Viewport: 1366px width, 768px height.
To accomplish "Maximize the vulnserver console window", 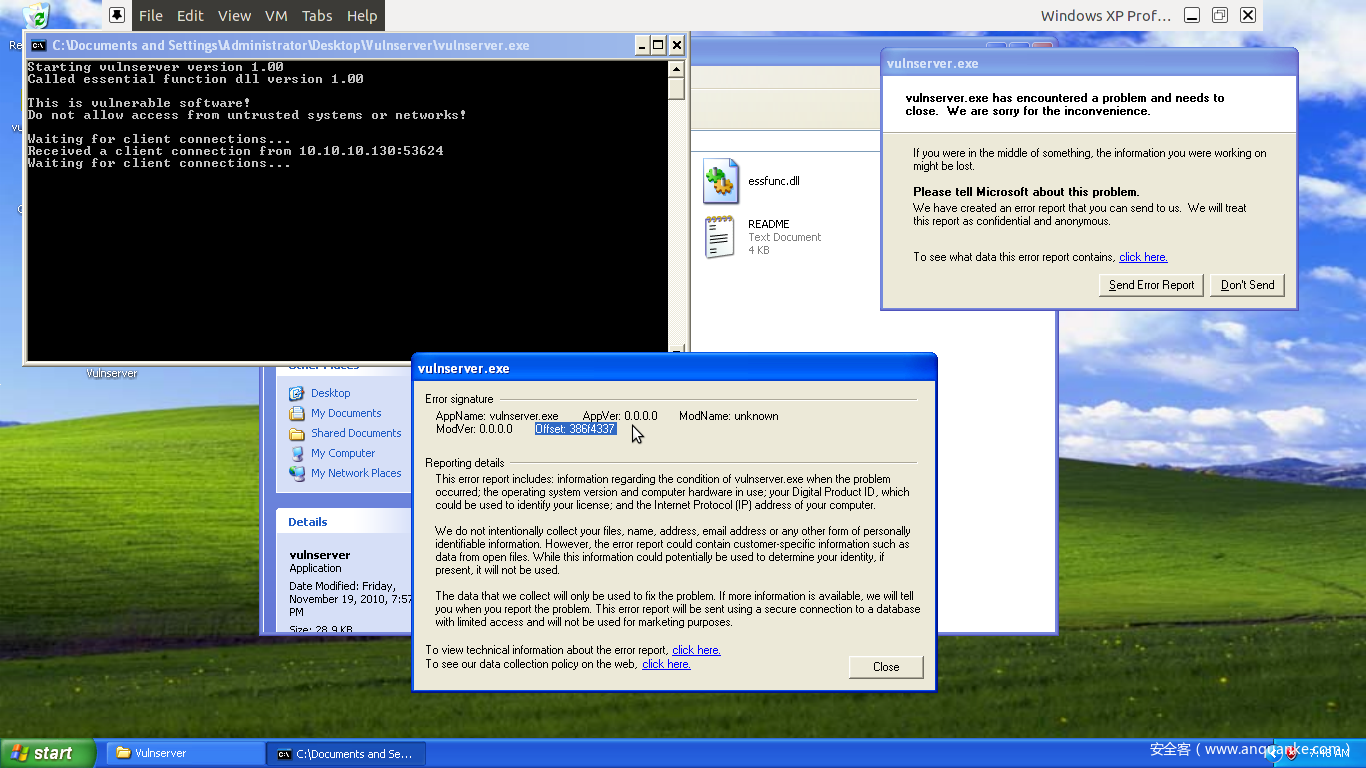I will [658, 45].
